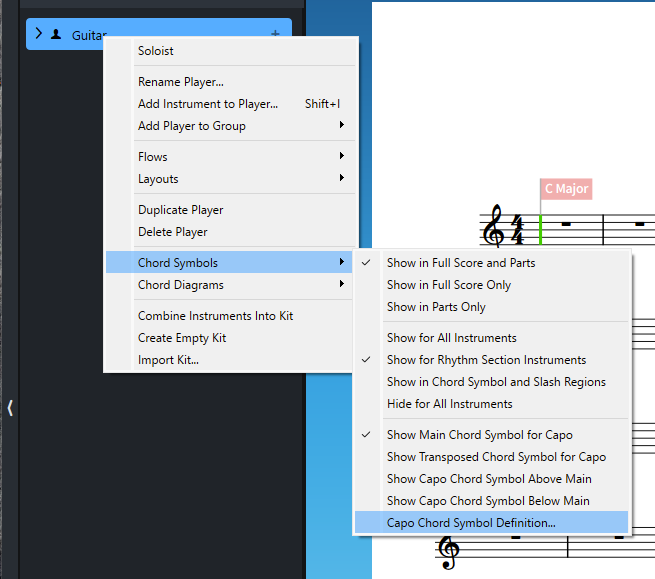
Task: Select Show Transposed Chord Symbol for Capo
Action: tap(491, 457)
